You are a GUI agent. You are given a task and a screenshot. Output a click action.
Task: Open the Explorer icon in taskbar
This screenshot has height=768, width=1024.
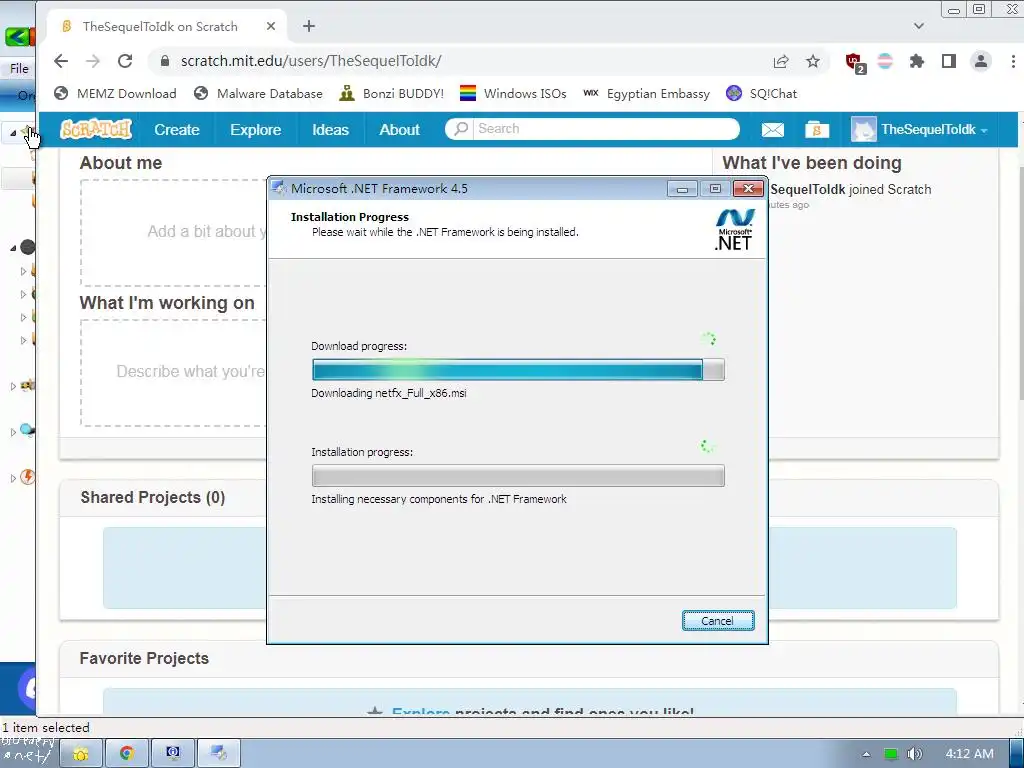click(x=81, y=754)
